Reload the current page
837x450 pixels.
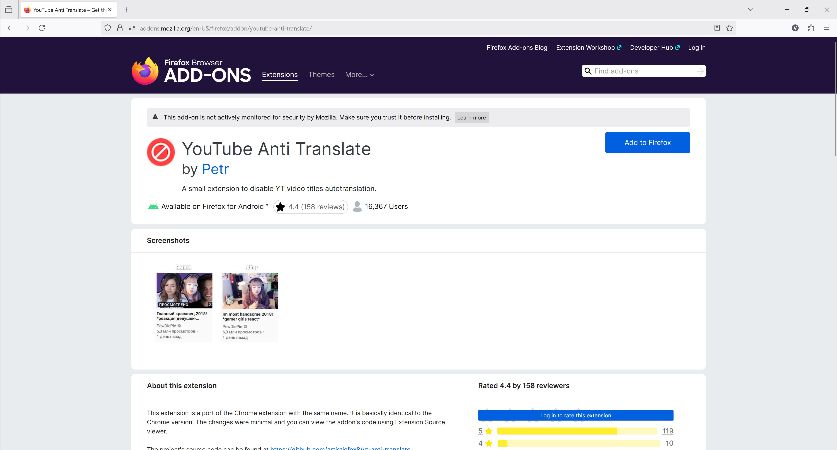coord(42,28)
